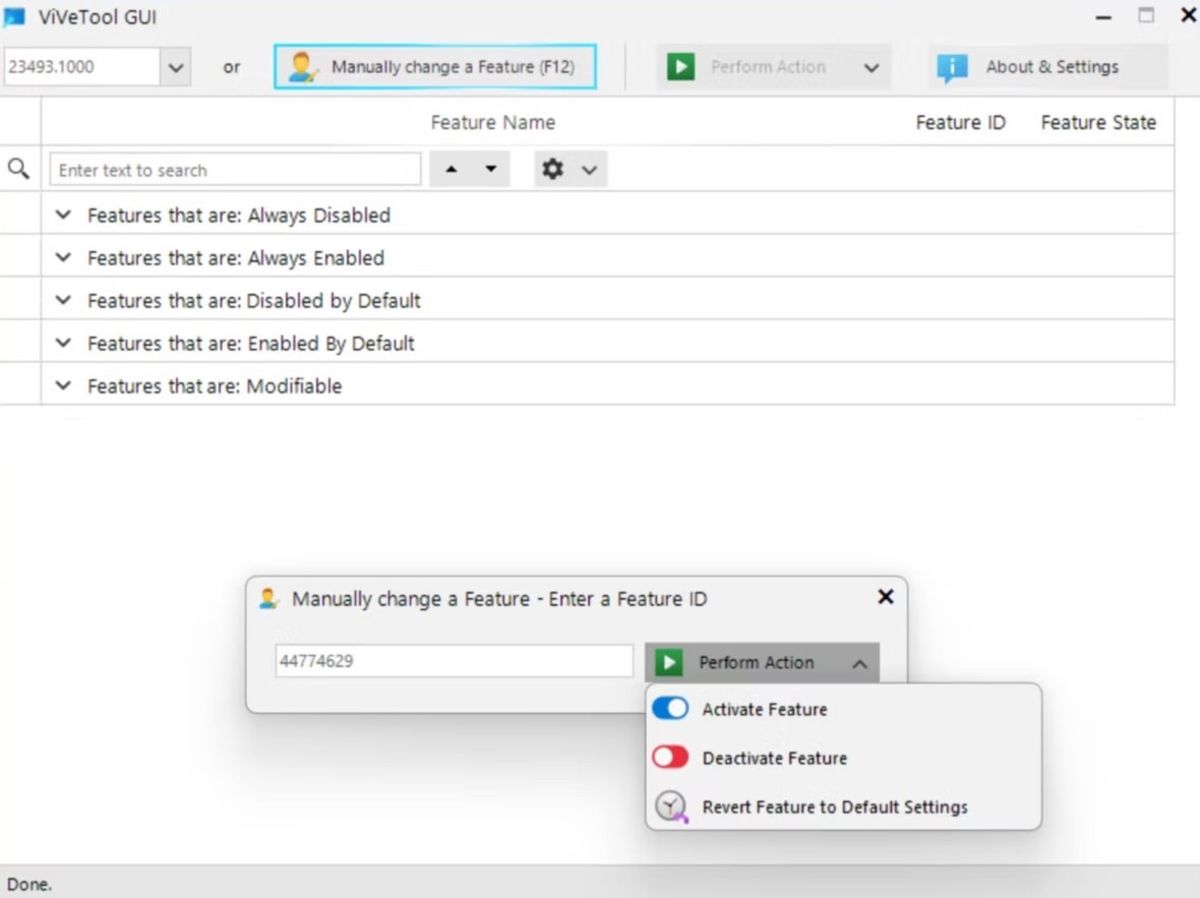Open About & Settings

pos(1048,67)
